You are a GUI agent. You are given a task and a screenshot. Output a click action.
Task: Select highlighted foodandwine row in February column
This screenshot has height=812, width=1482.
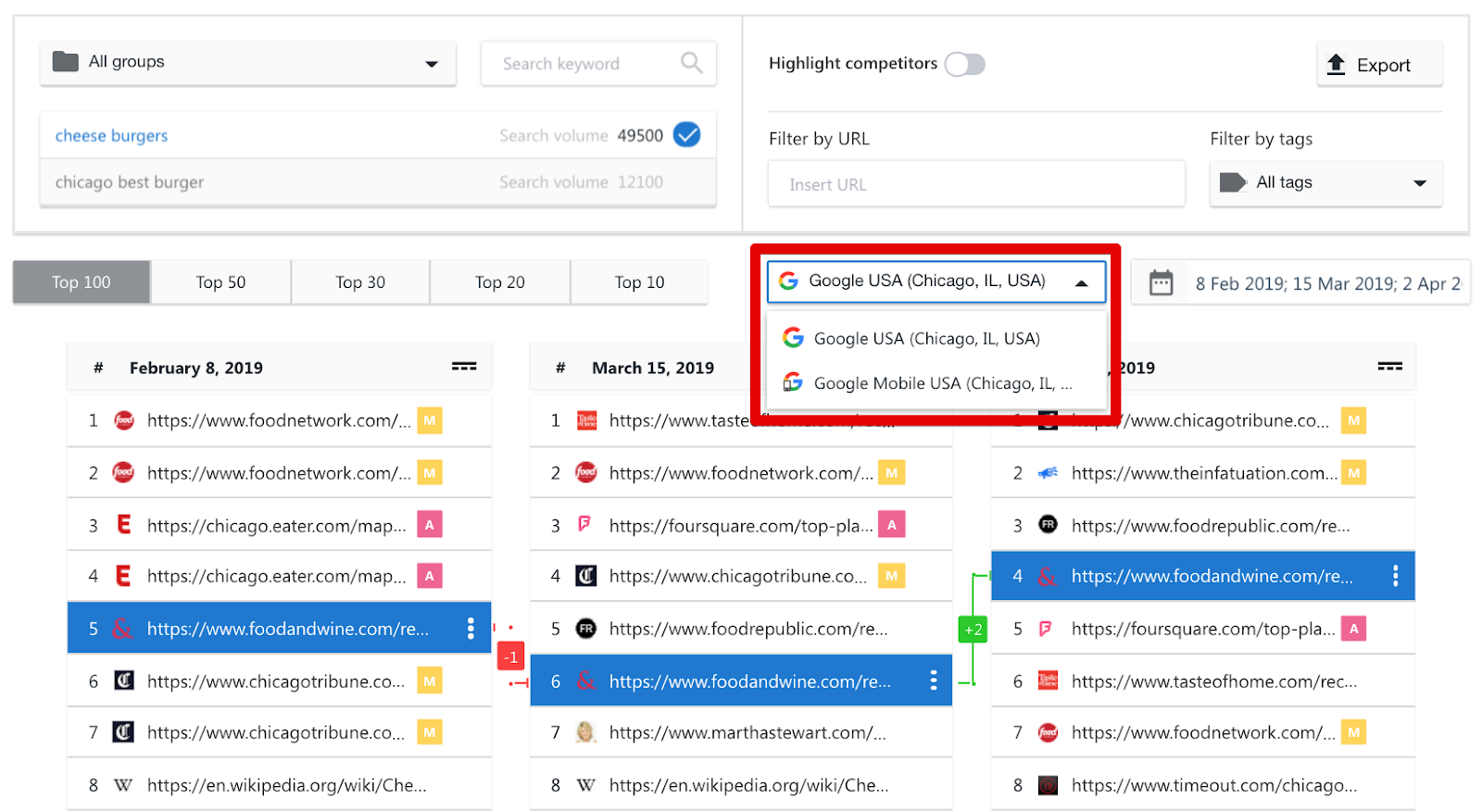coord(279,629)
